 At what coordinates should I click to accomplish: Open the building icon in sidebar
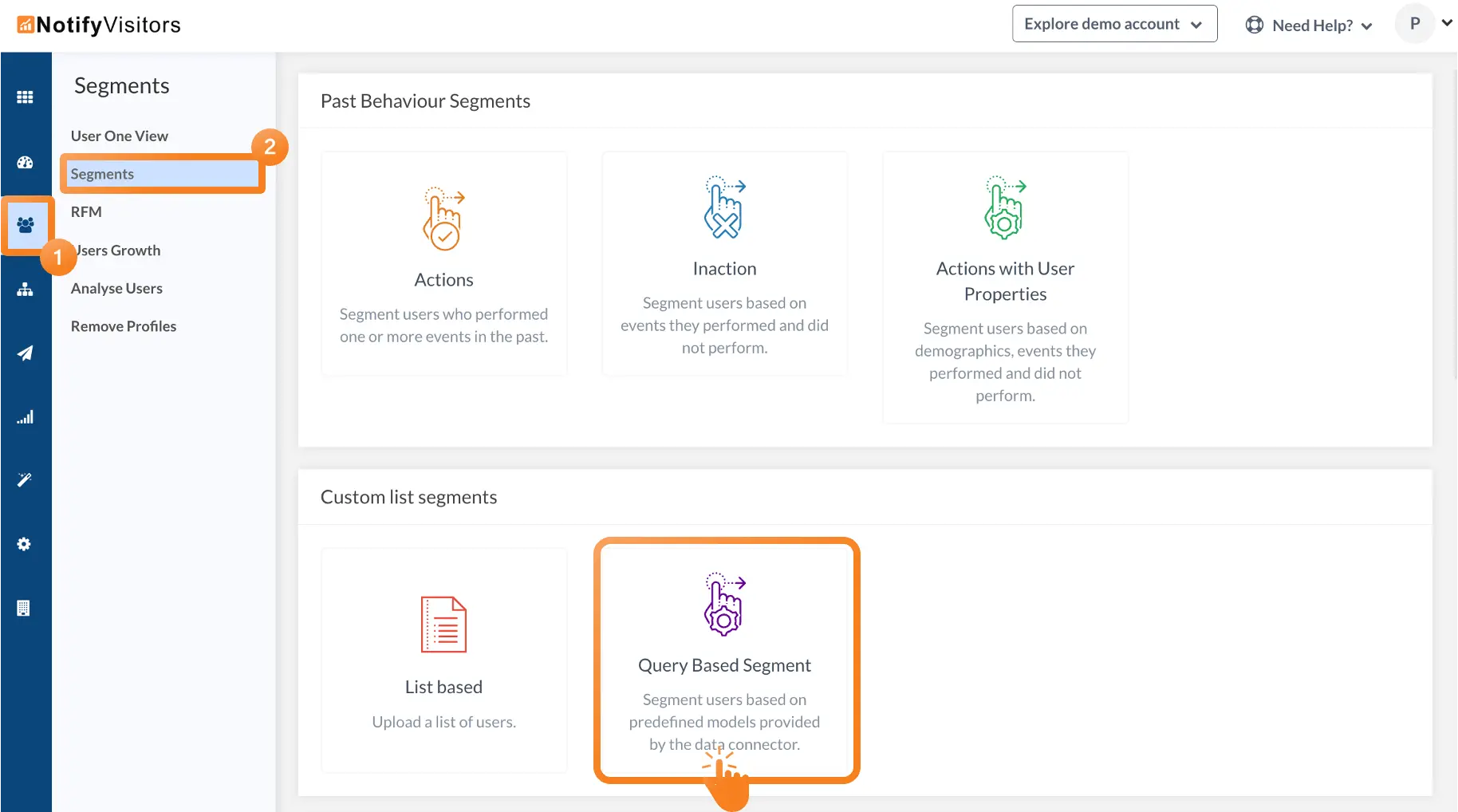tap(24, 608)
